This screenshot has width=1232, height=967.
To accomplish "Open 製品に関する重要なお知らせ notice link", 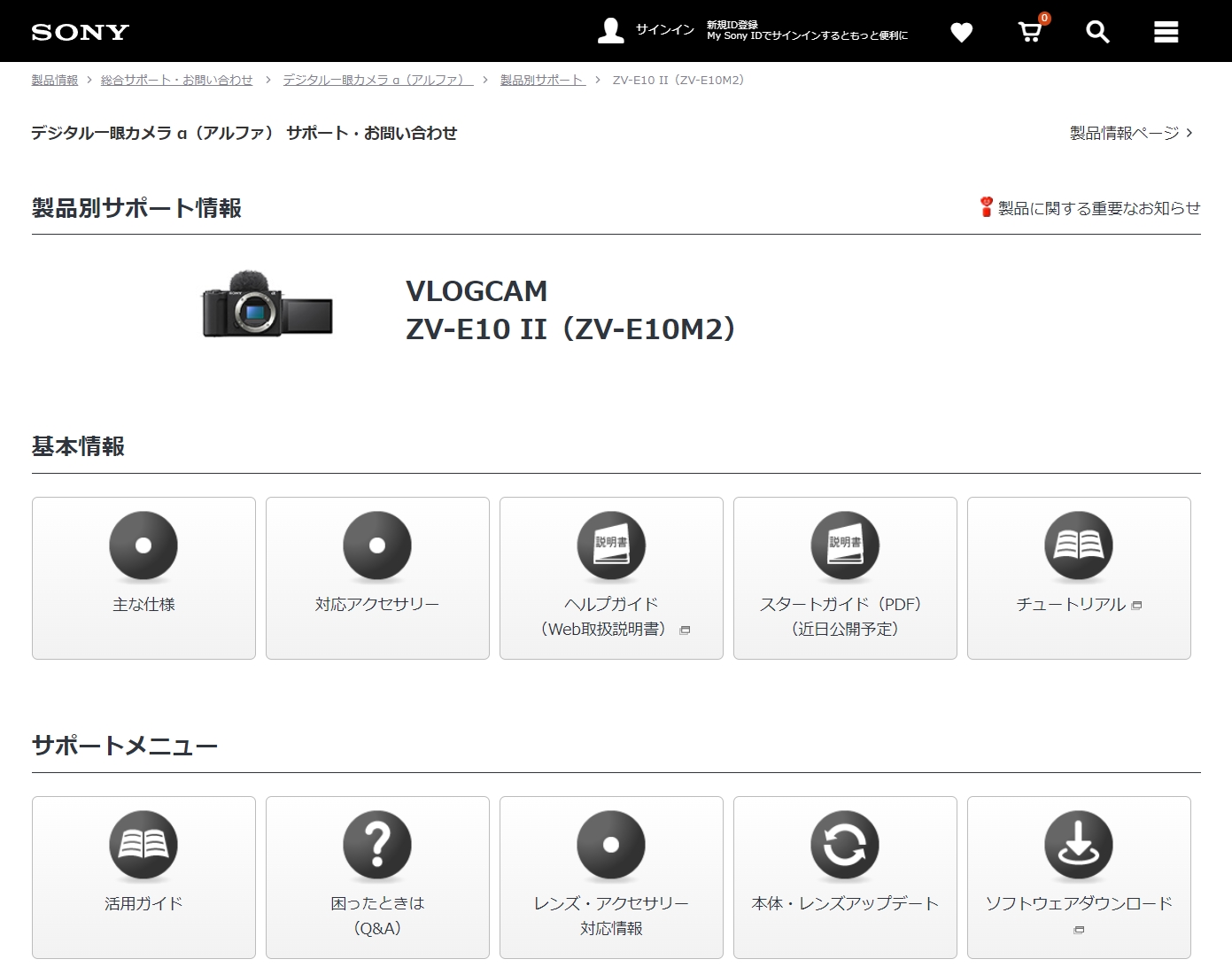I will [1098, 207].
